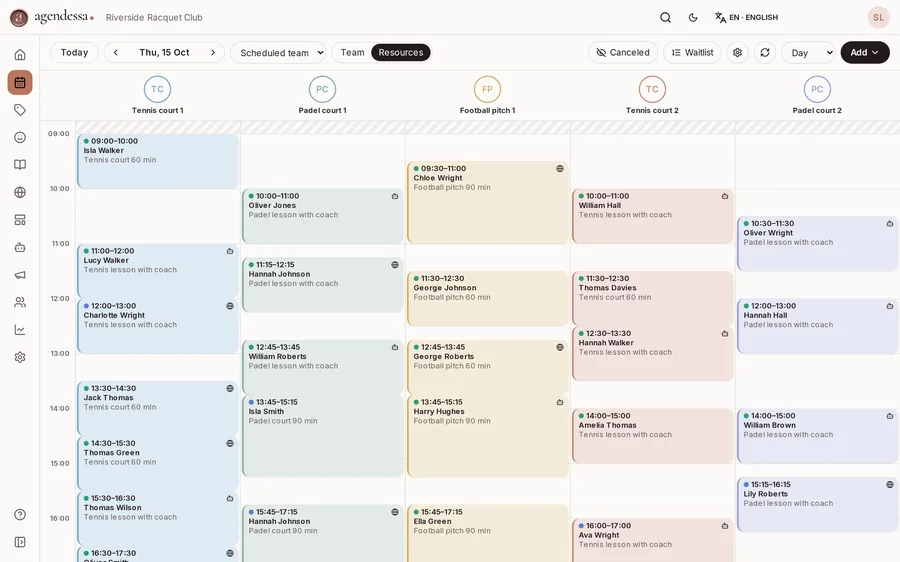Open Charlotte Wright 12:00–13:00 booking
The image size is (900, 562).
[158, 327]
